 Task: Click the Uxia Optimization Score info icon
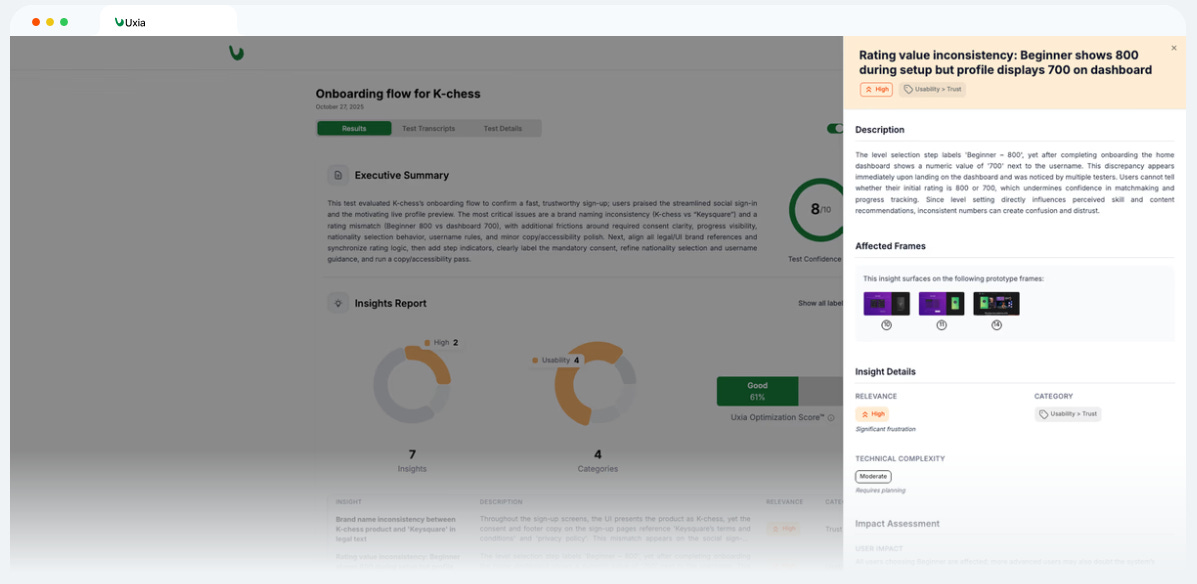(x=831, y=418)
